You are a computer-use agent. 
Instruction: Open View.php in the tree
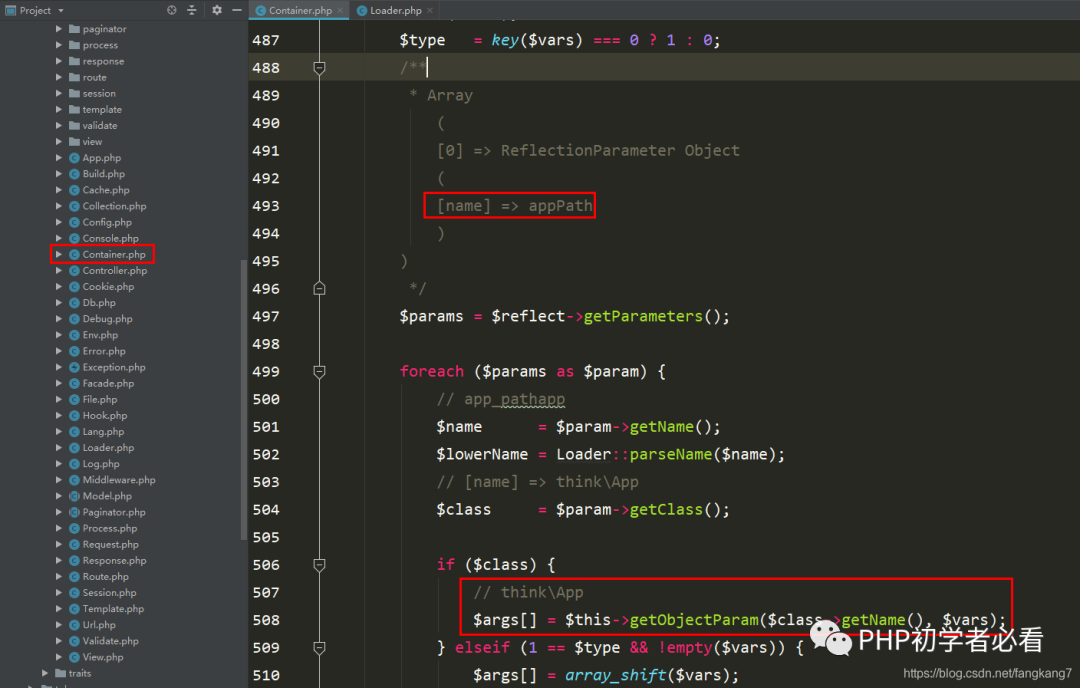103,657
